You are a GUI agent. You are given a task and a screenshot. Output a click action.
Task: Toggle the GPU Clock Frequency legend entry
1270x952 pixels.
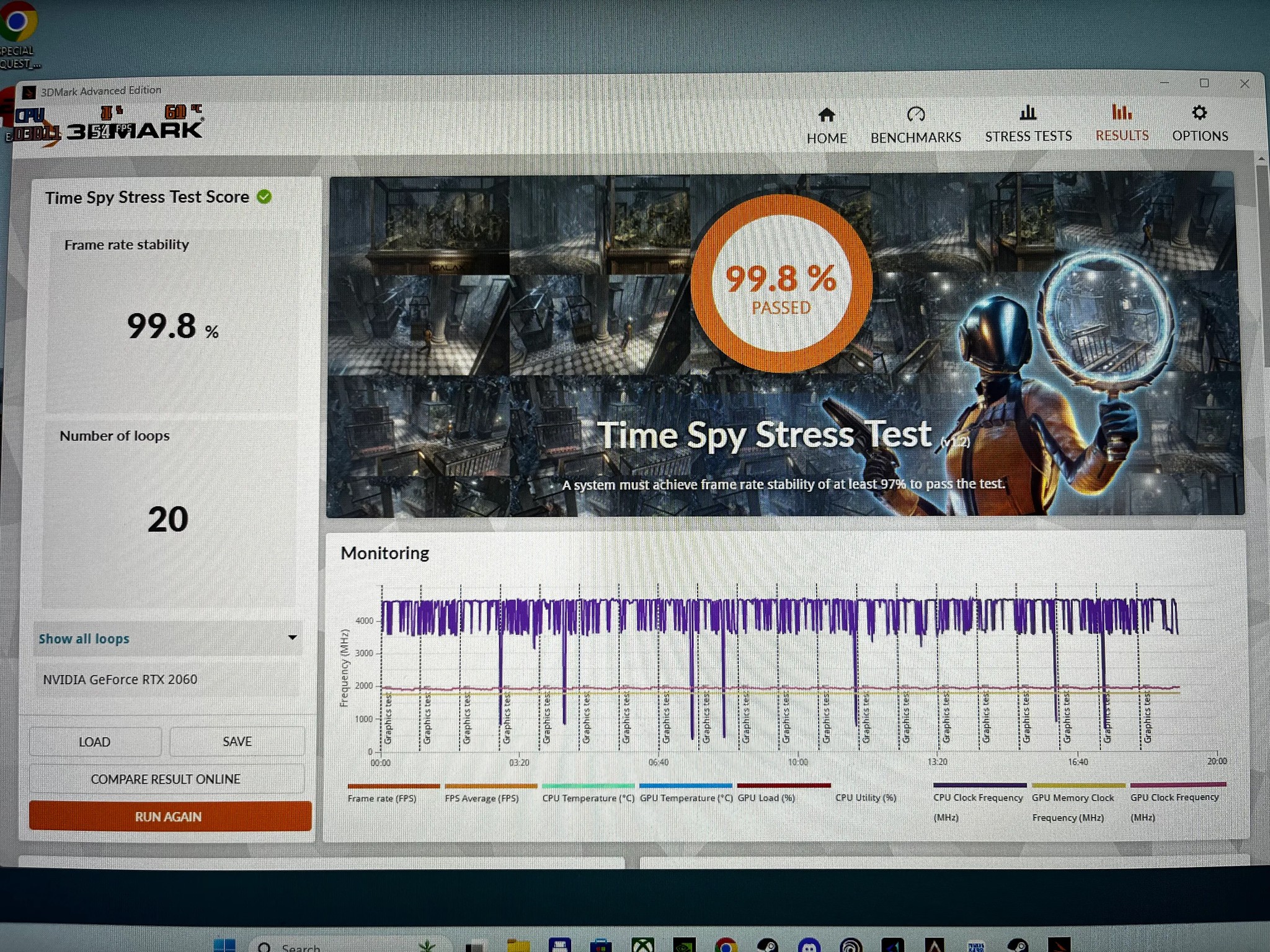(1177, 802)
